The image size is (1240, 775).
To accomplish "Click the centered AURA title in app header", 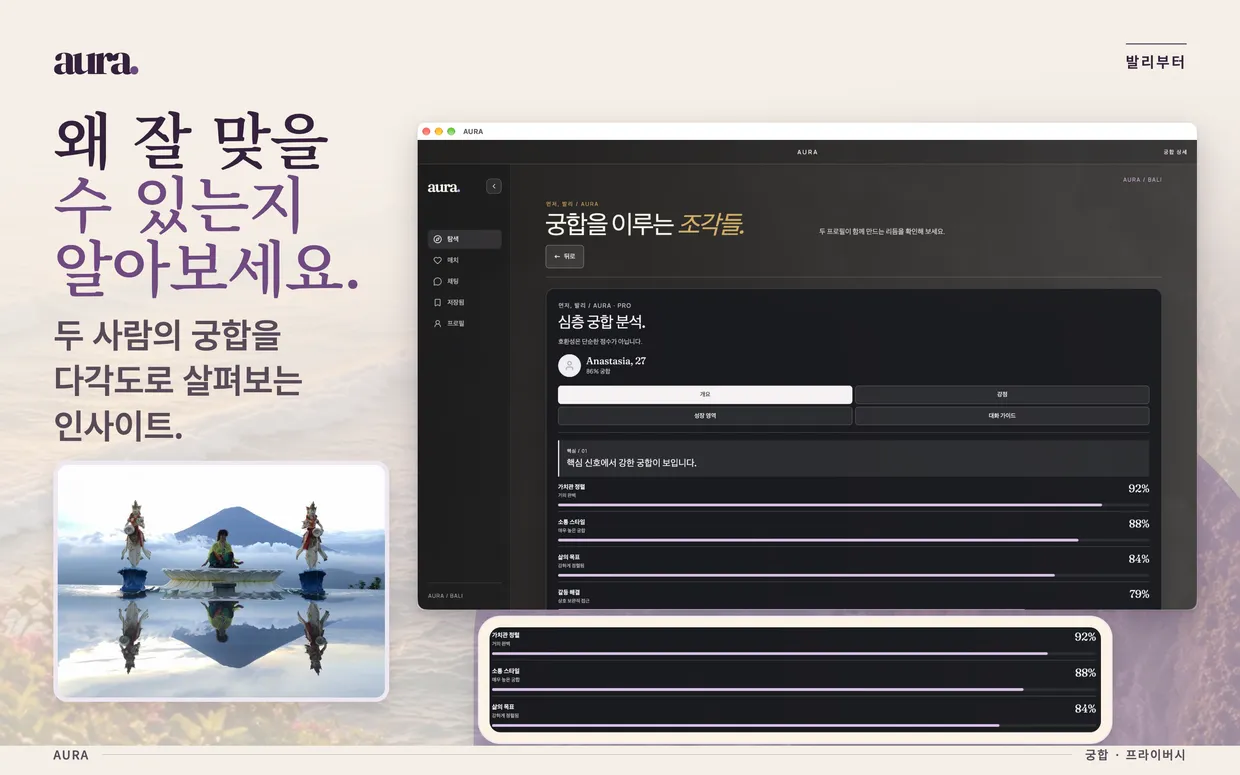I will pyautogui.click(x=807, y=152).
